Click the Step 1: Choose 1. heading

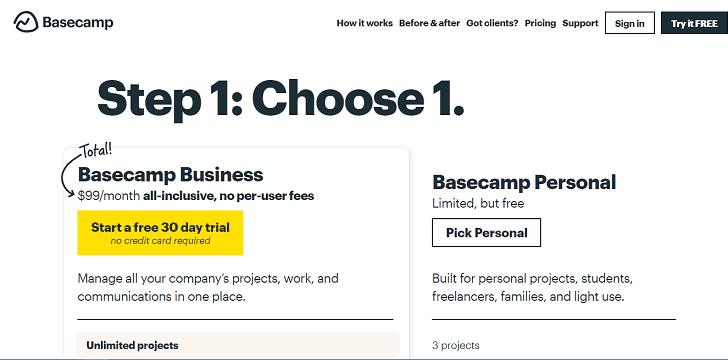tap(281, 98)
